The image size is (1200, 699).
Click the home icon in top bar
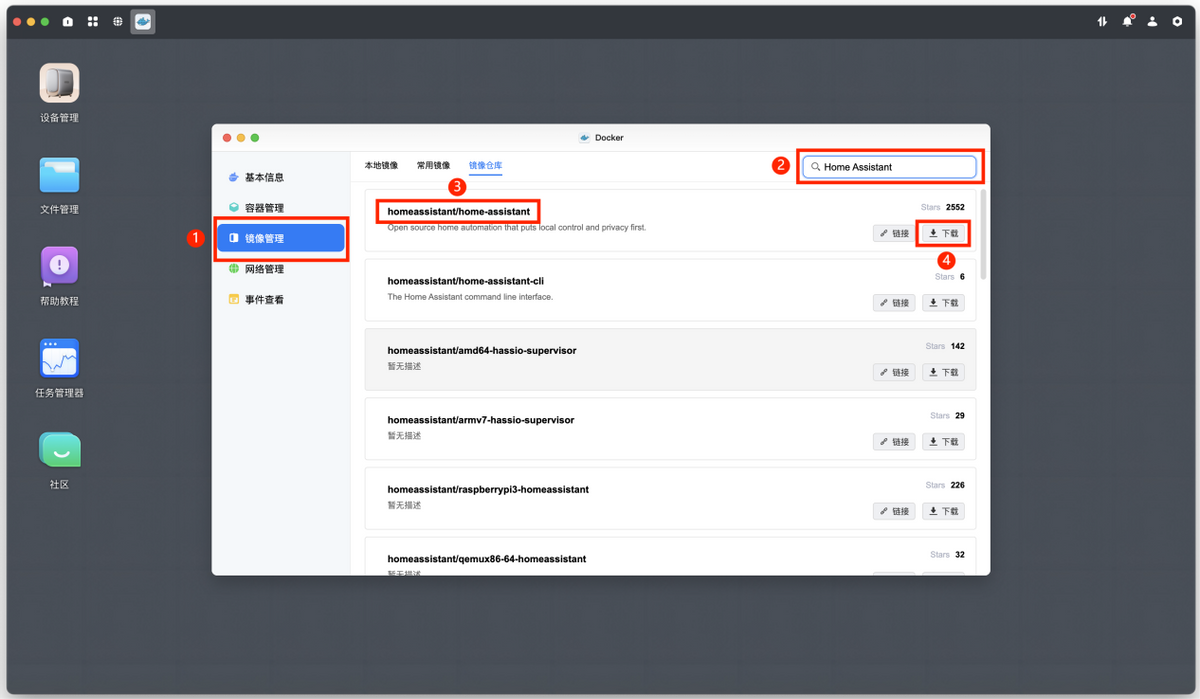pos(67,21)
